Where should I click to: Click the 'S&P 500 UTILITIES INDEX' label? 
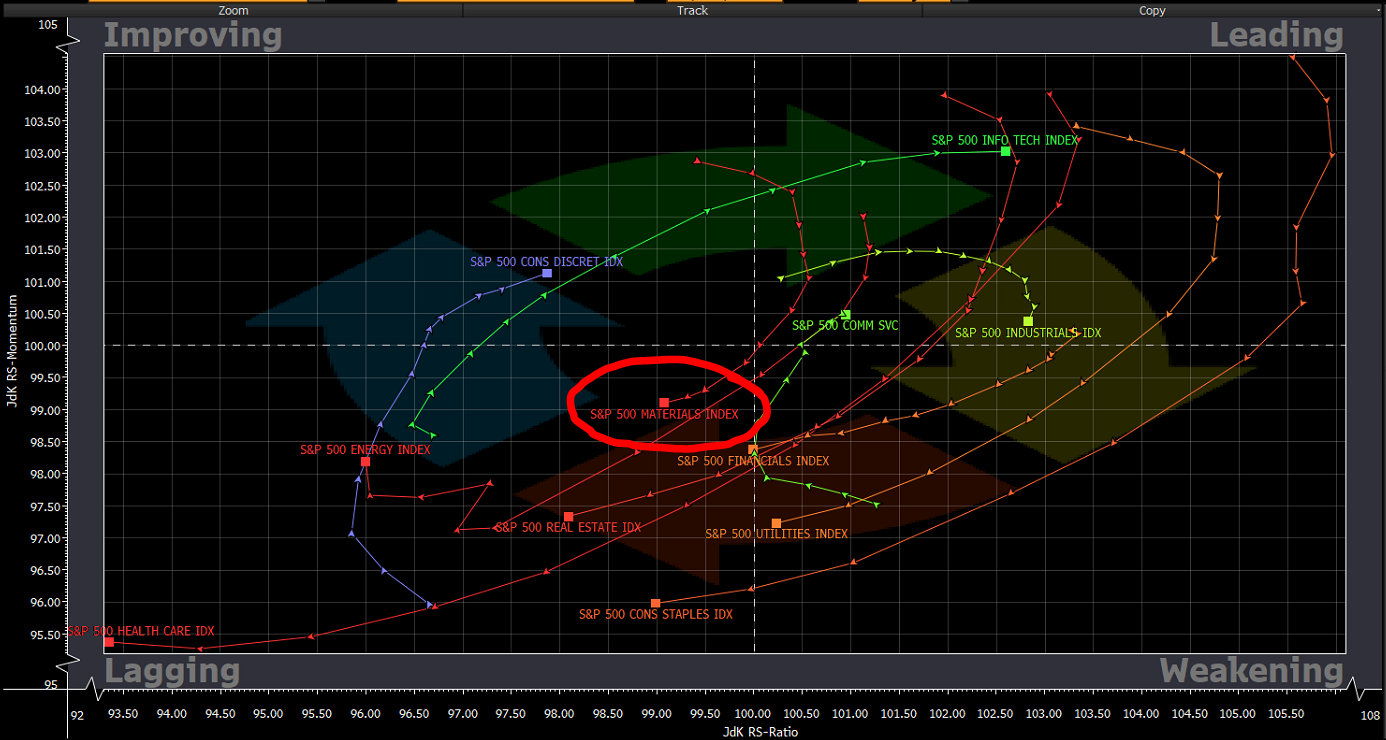point(776,534)
